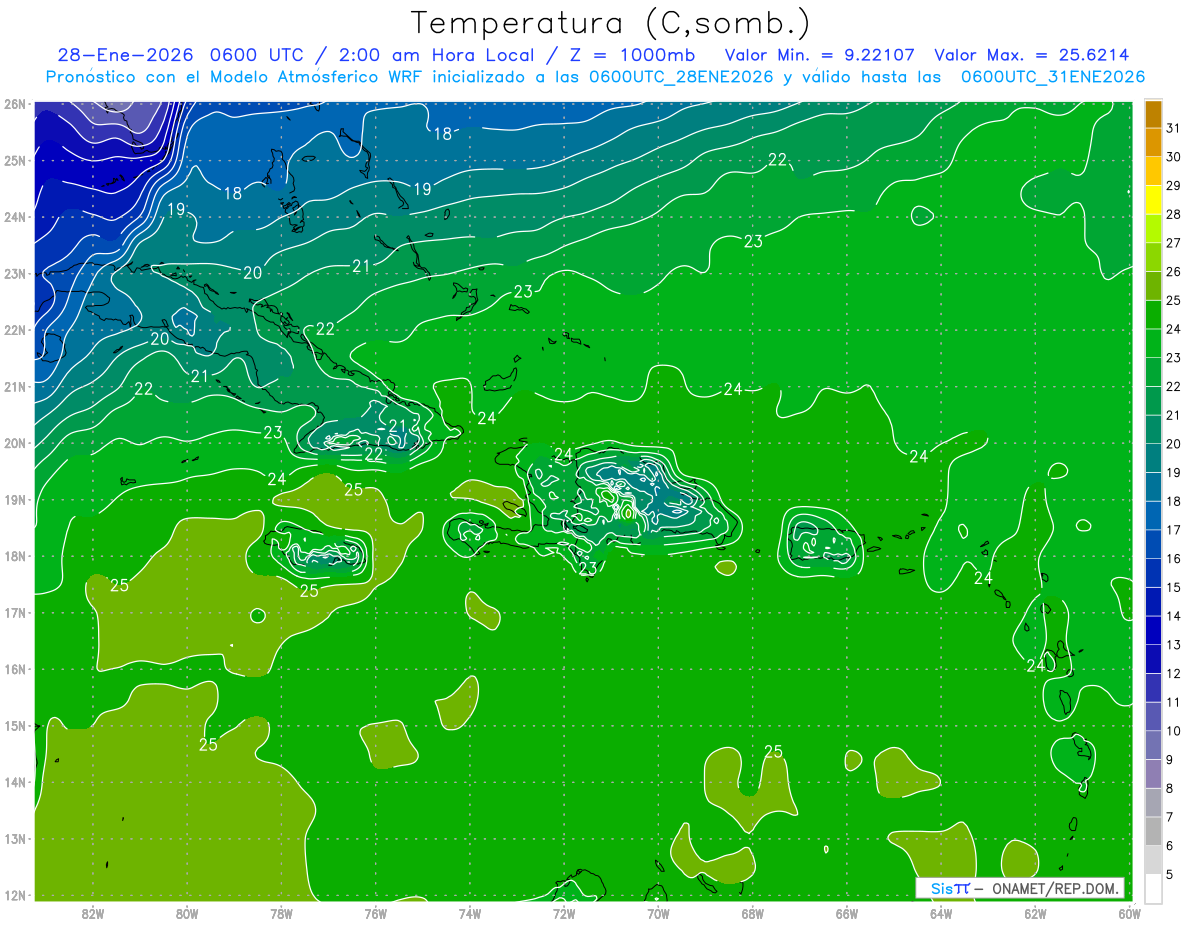The height and width of the screenshot is (927, 1200).
Task: Click the legend value 28
Action: point(1173,214)
